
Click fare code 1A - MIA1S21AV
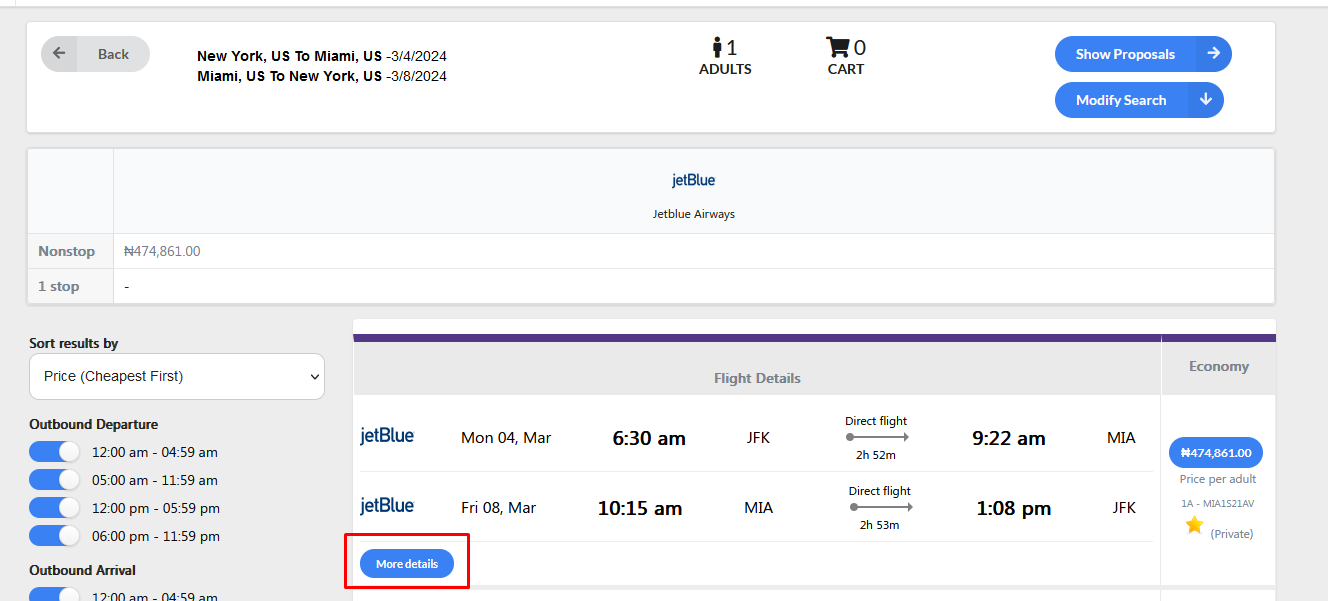point(1217,504)
